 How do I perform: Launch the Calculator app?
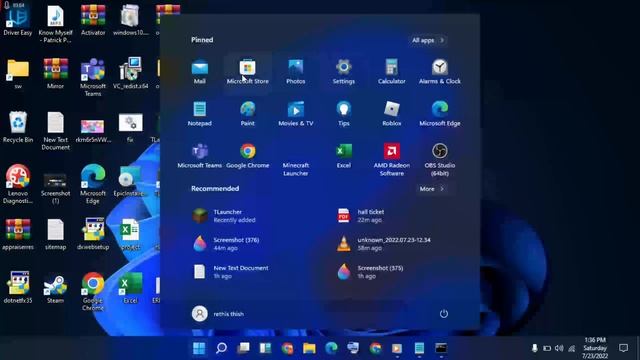coord(391,72)
